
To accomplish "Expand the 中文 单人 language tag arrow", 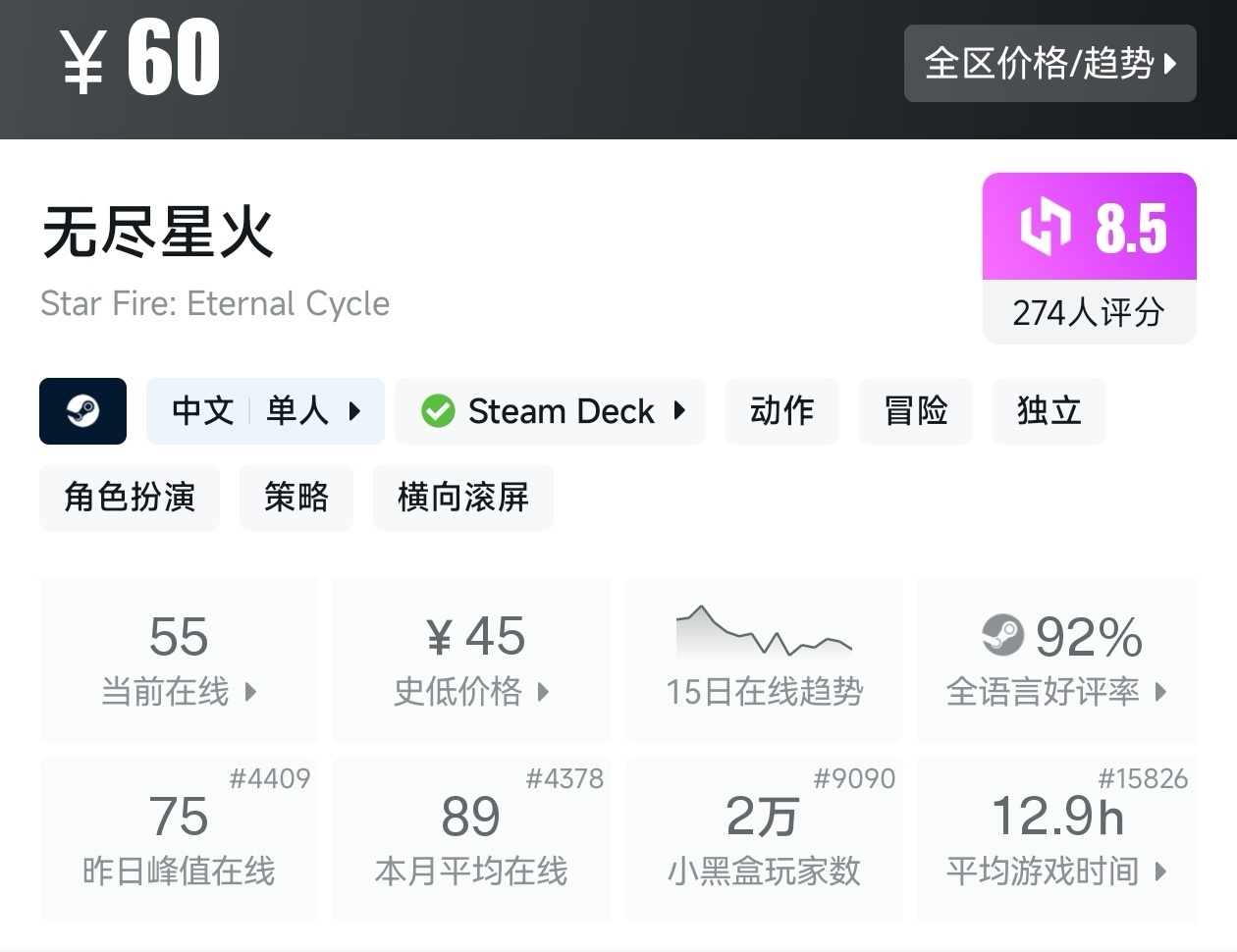I will click(355, 411).
